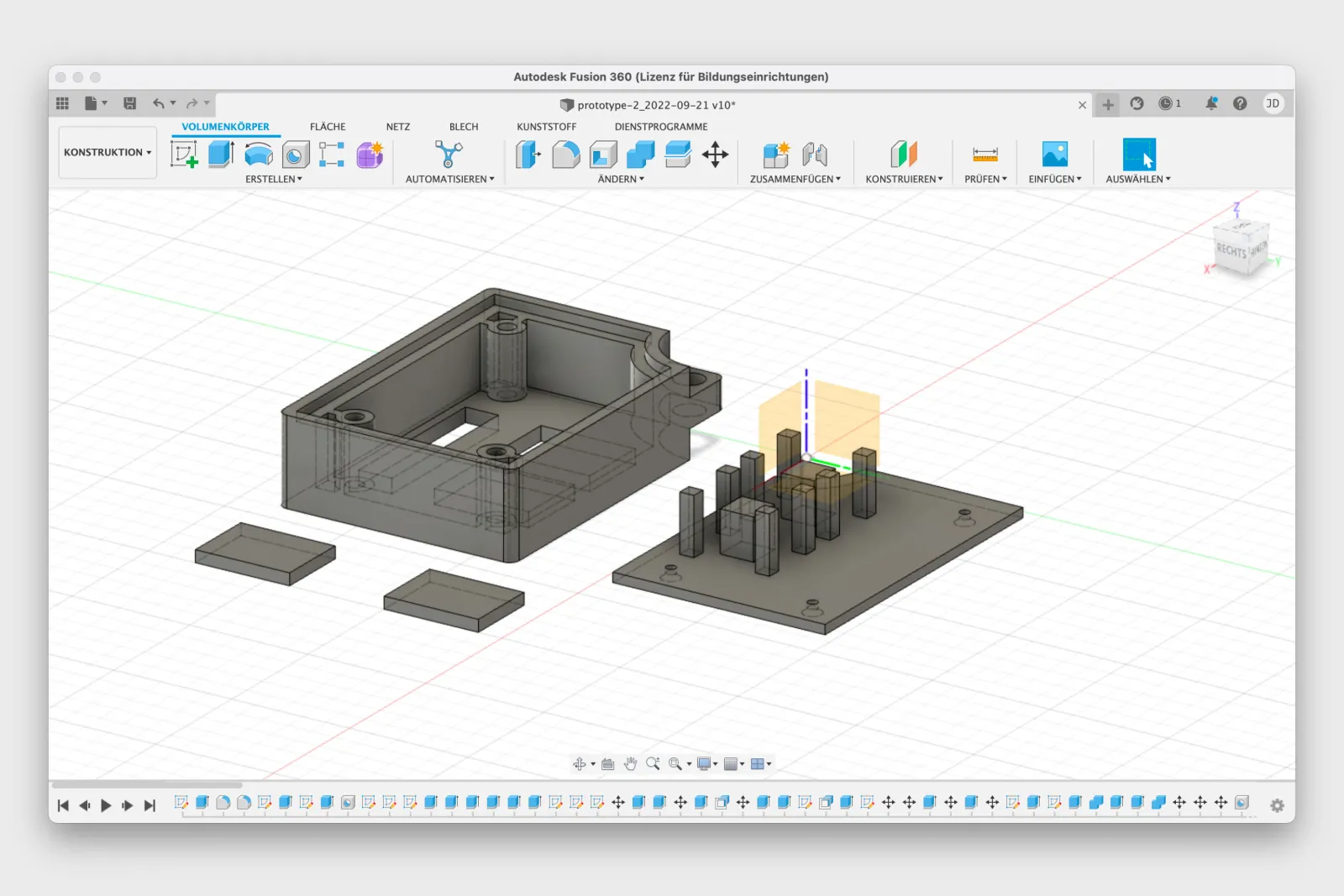Open the Measure tool under Prüfen
The width and height of the screenshot is (1344, 896).
(984, 155)
